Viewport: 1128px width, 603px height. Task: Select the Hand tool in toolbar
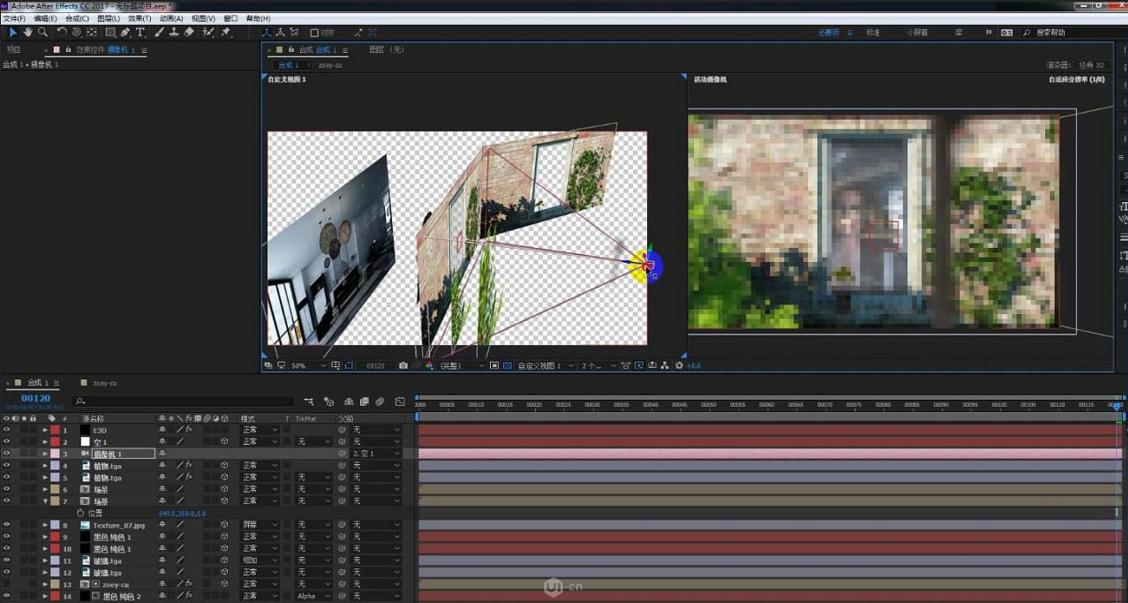click(28, 32)
